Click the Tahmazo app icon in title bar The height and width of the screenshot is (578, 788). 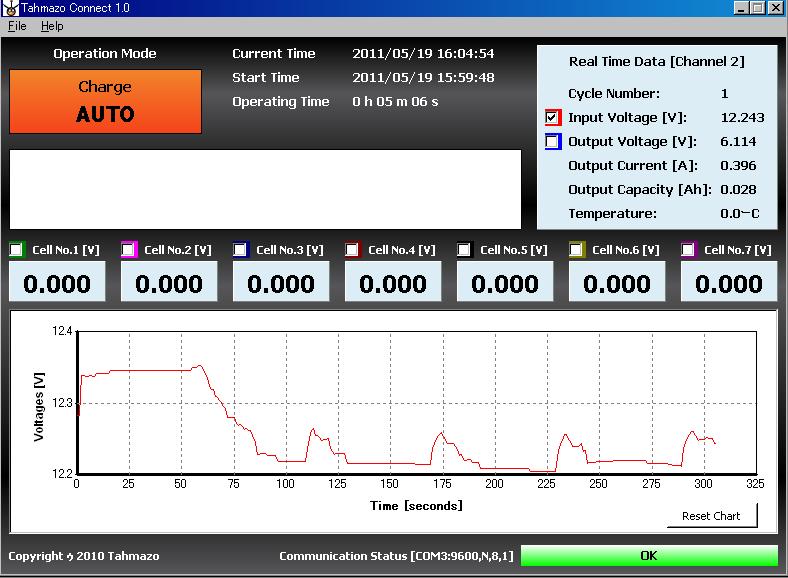(9, 8)
